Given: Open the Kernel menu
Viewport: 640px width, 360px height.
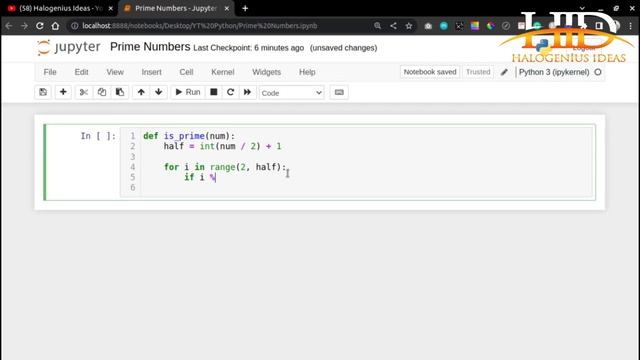Looking at the screenshot, I should (222, 72).
